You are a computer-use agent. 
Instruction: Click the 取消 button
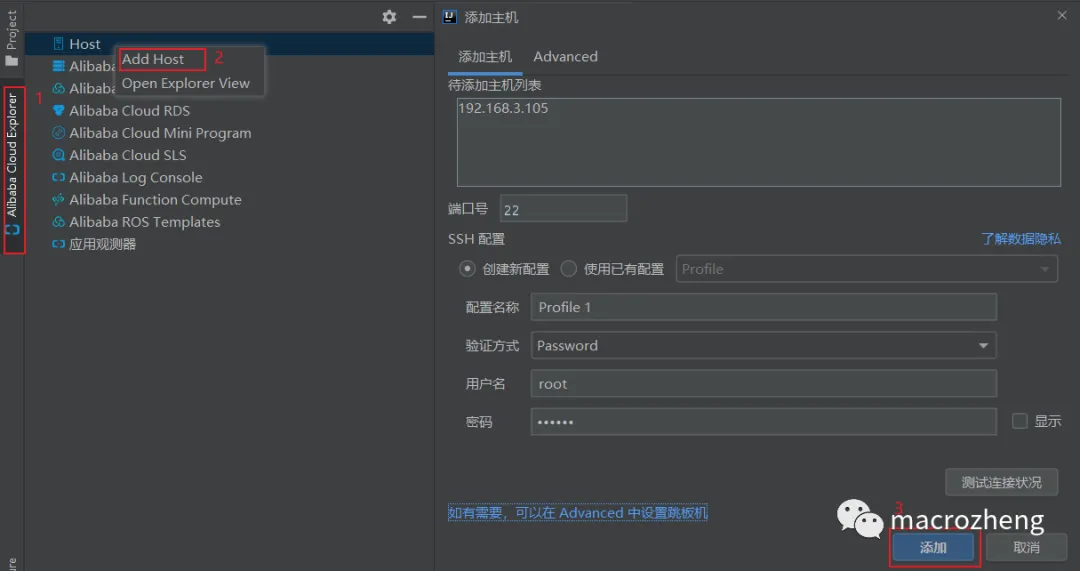click(x=1026, y=548)
